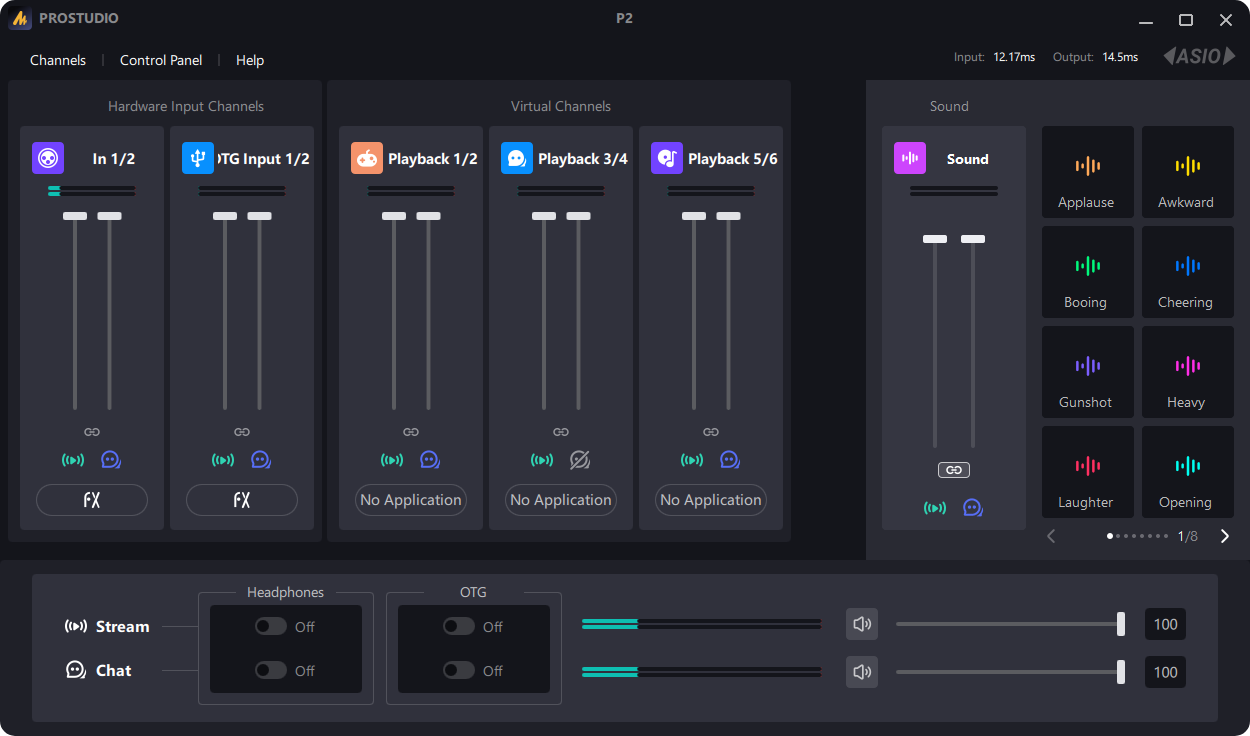
Task: Click the Stream output volume slider handle
Action: 1121,624
